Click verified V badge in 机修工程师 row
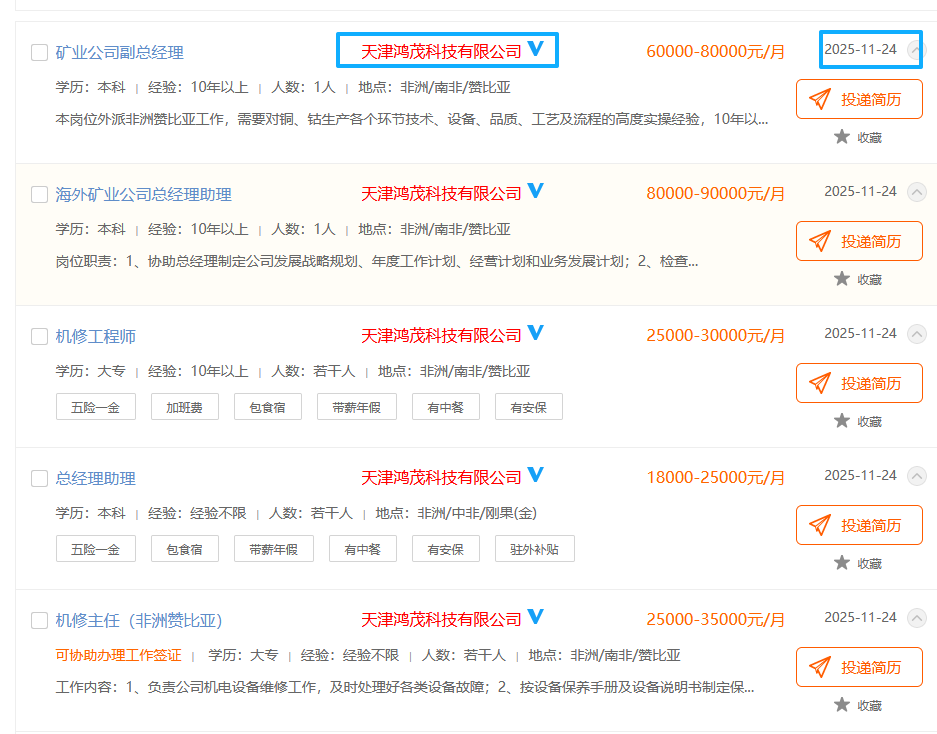937x734 pixels. (x=536, y=332)
